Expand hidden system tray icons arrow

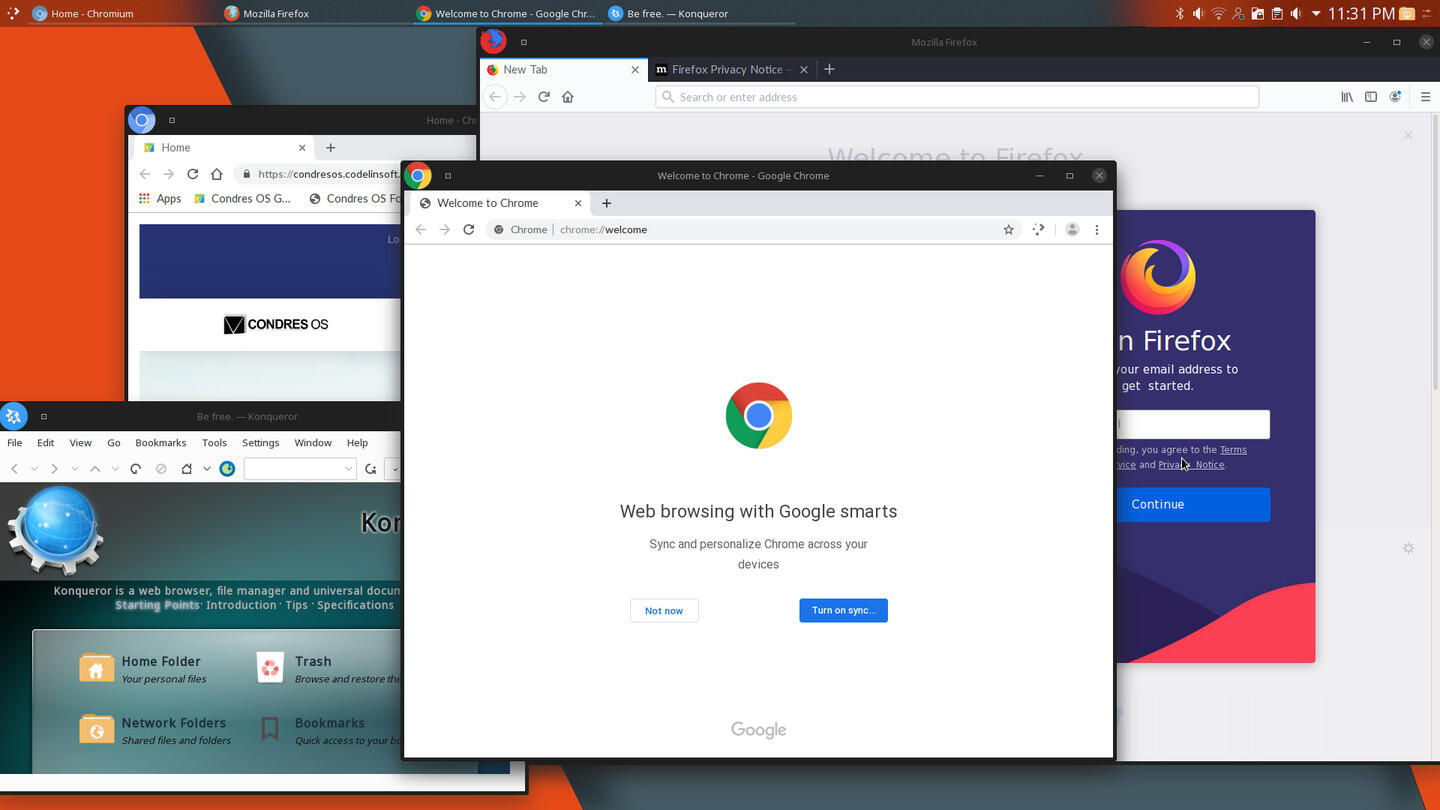tap(1316, 13)
